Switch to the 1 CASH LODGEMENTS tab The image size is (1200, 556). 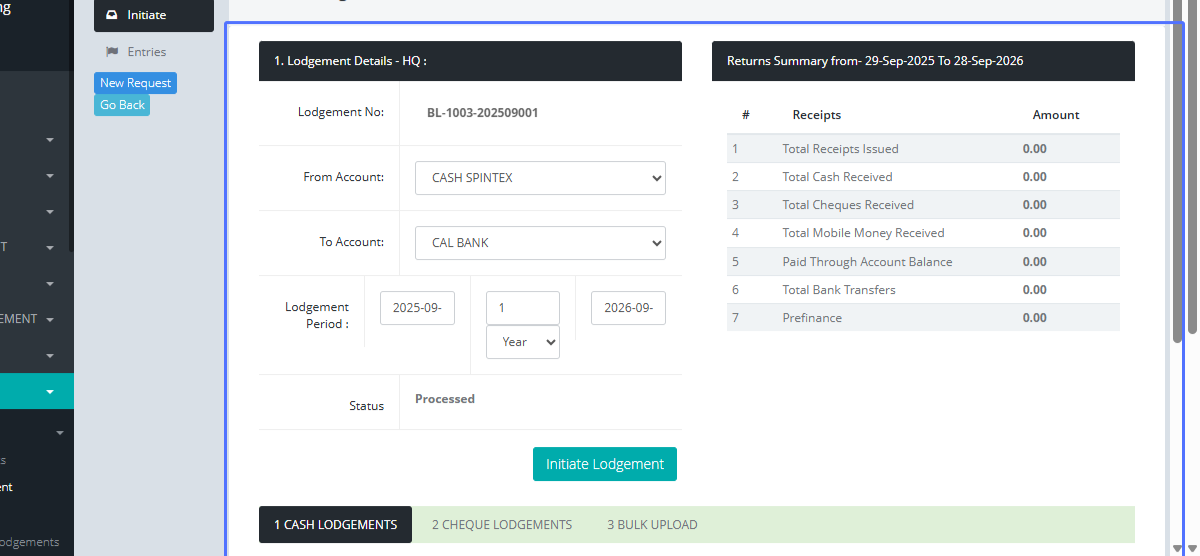tap(335, 525)
